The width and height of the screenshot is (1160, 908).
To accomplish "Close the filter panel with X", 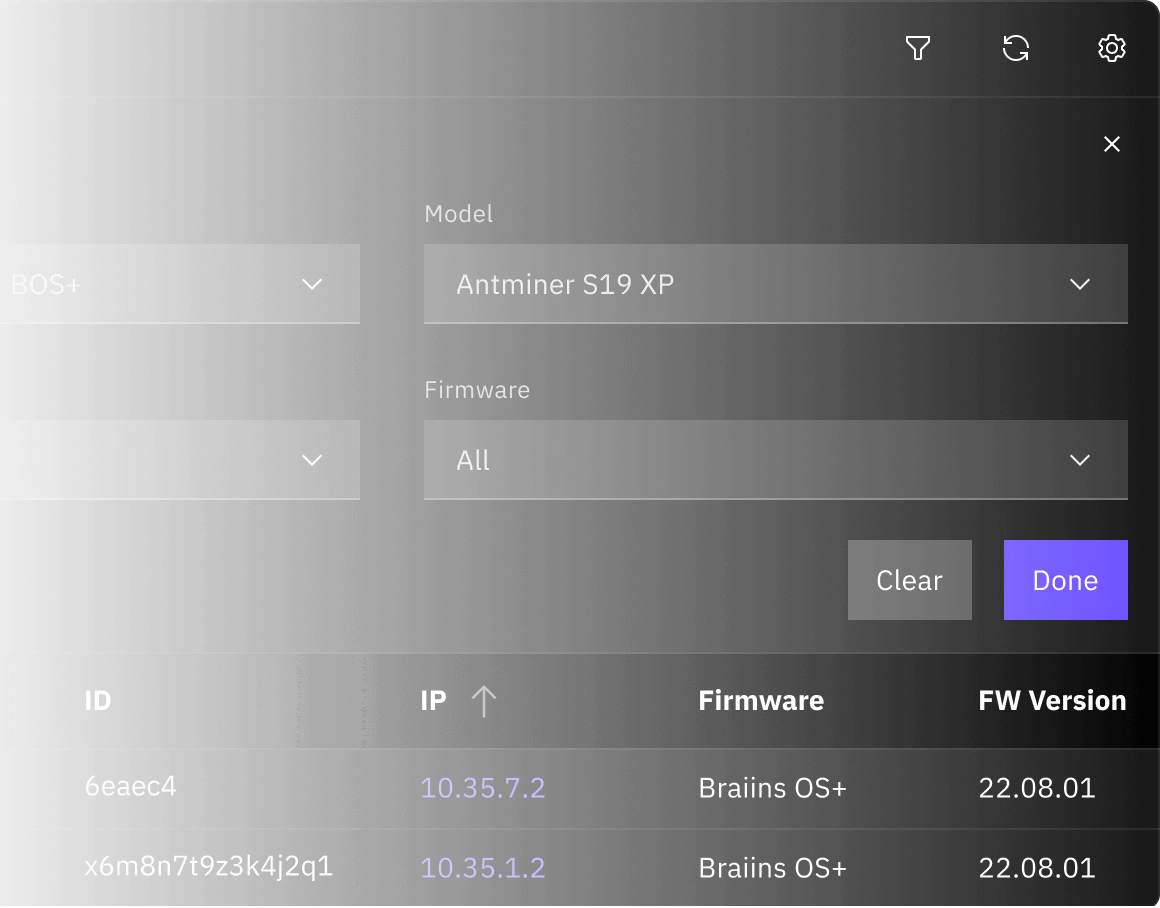I will [x=1111, y=144].
